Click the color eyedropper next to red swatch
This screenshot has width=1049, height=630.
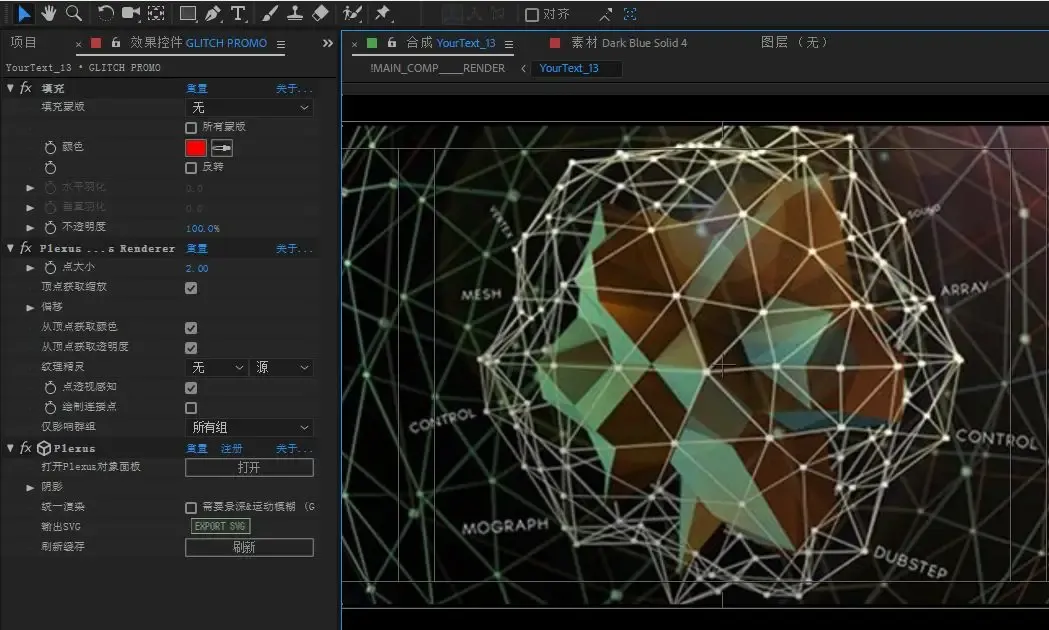[222, 148]
